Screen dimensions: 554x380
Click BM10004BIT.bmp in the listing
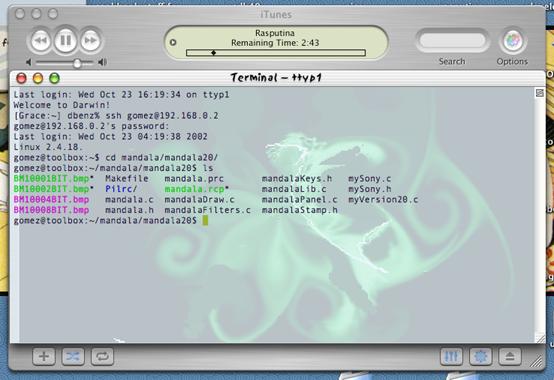coord(51,200)
